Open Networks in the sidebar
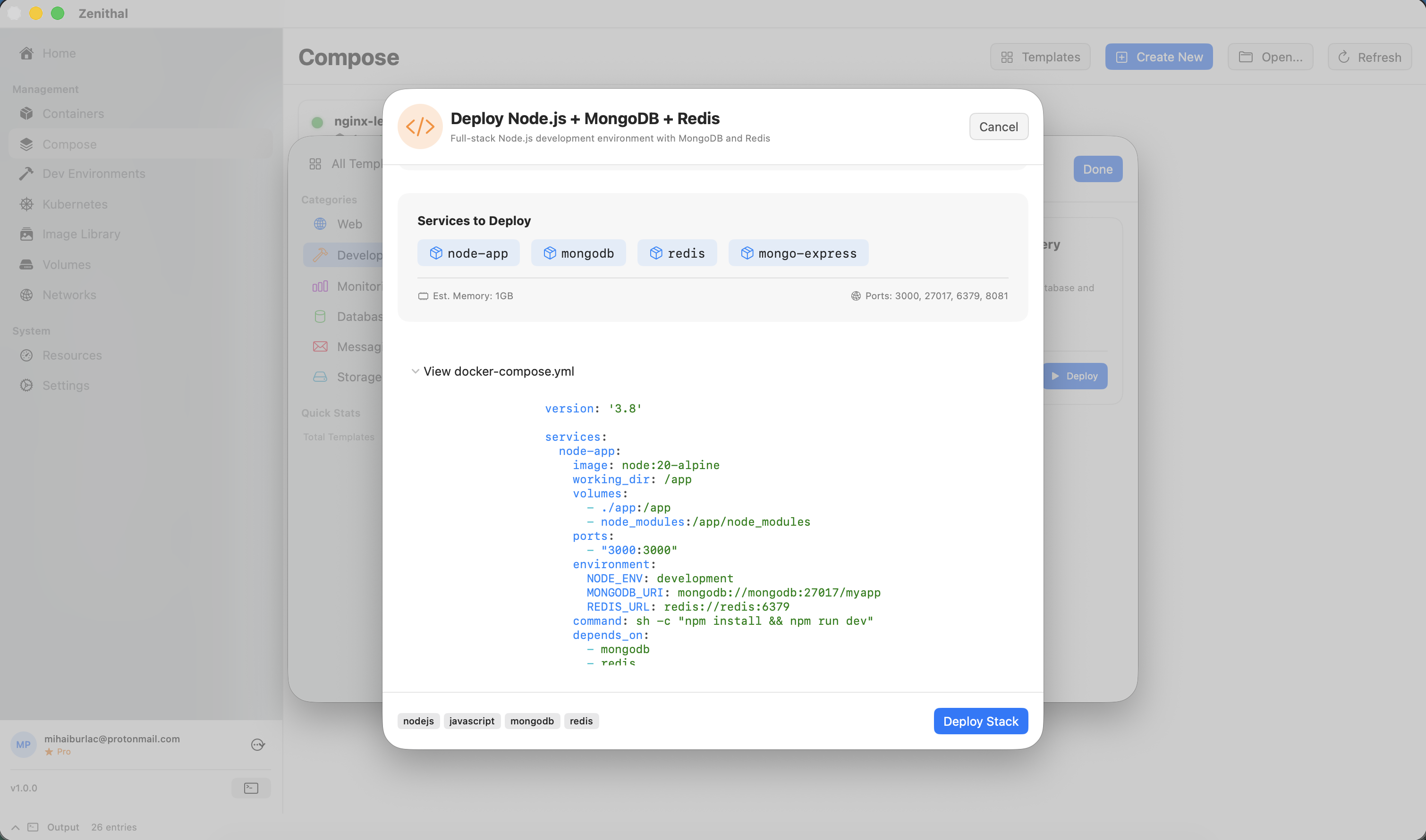Screen dimensions: 1426x840 click(69, 295)
